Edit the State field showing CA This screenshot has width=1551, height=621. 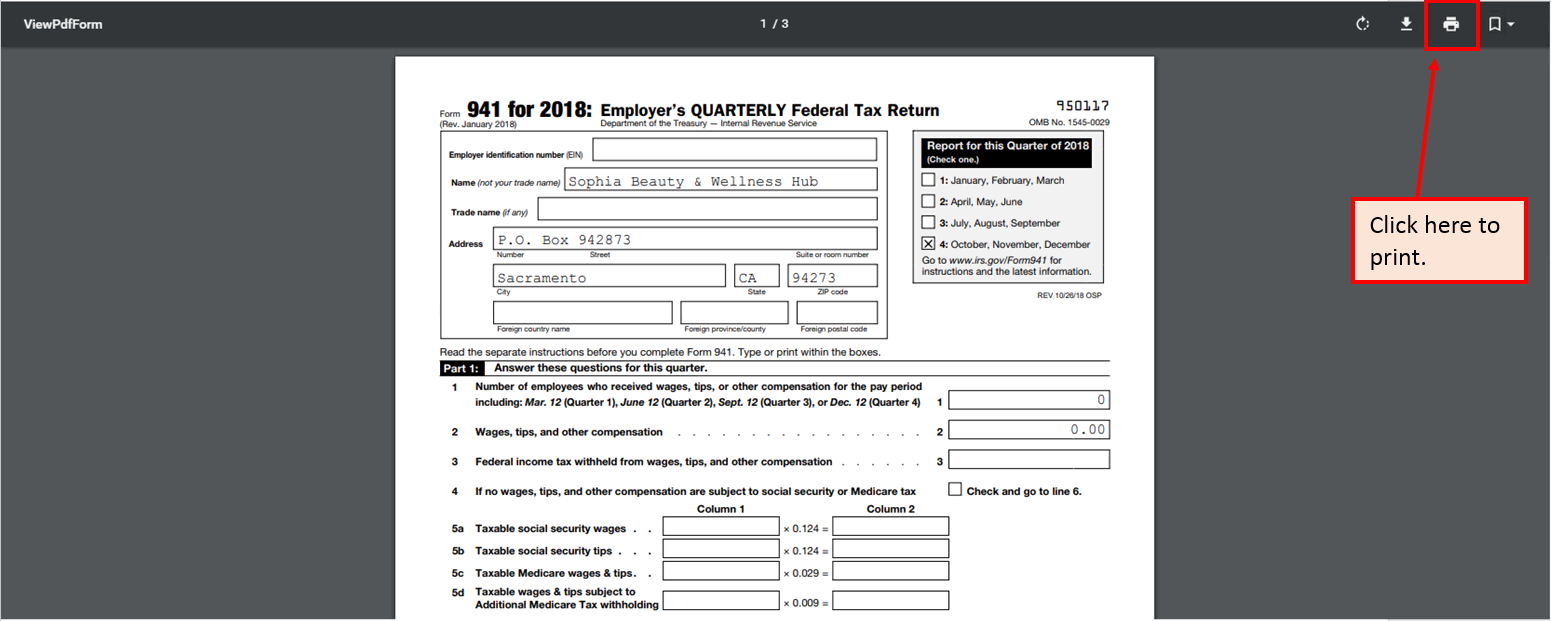(x=757, y=276)
